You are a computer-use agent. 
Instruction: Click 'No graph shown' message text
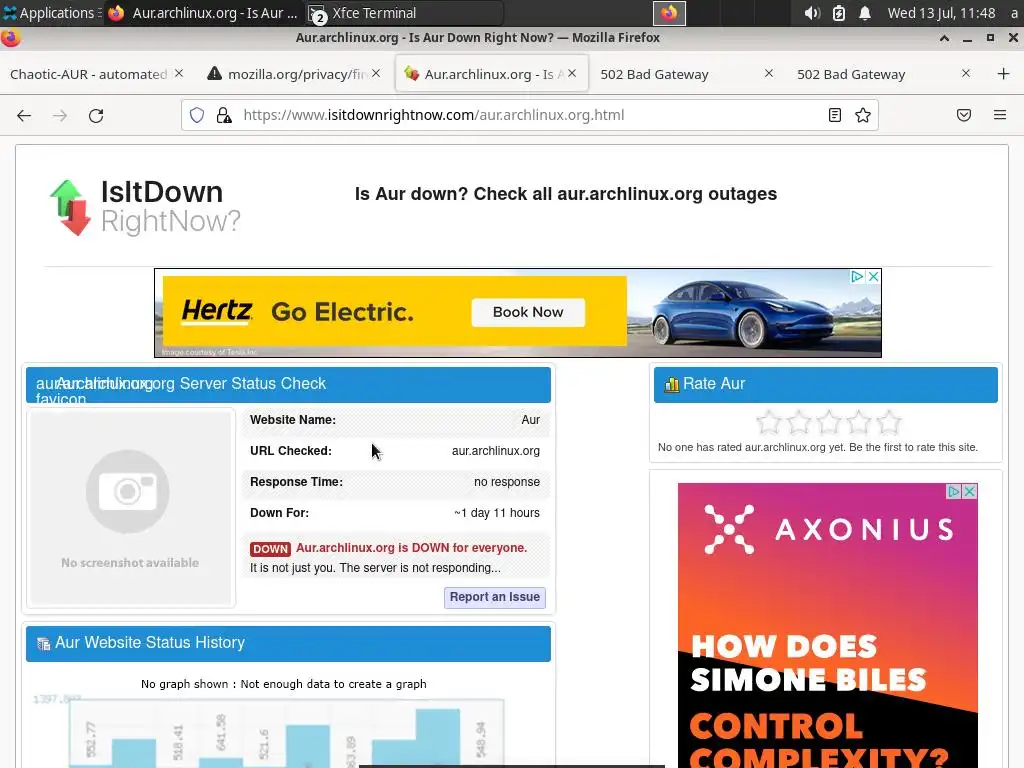pyautogui.click(x=283, y=684)
